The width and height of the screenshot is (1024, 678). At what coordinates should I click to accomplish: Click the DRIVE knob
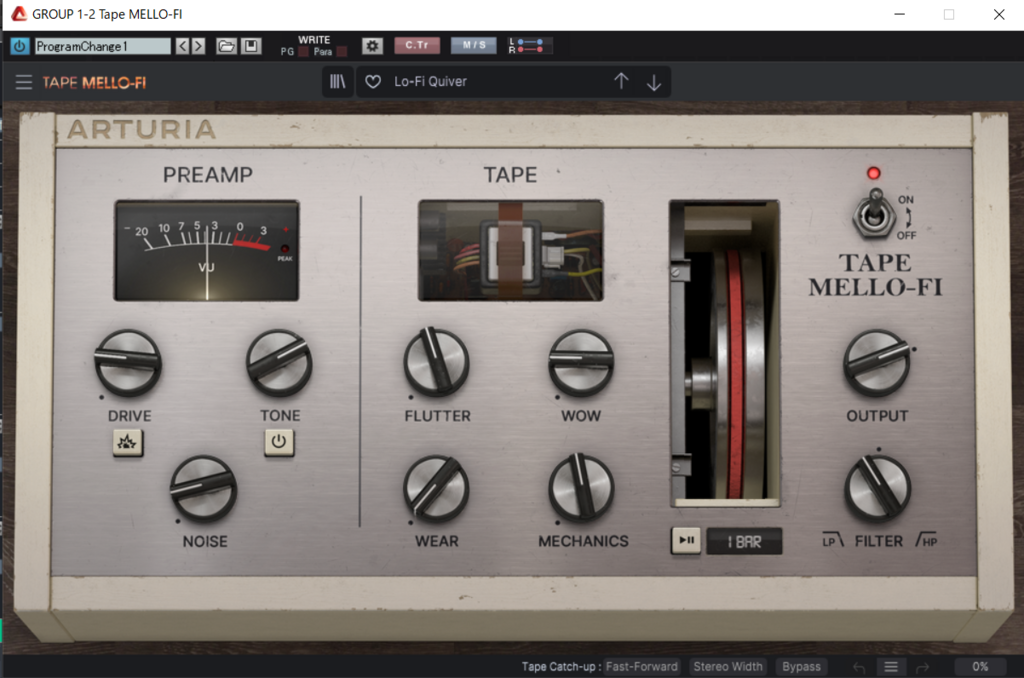tap(128, 363)
